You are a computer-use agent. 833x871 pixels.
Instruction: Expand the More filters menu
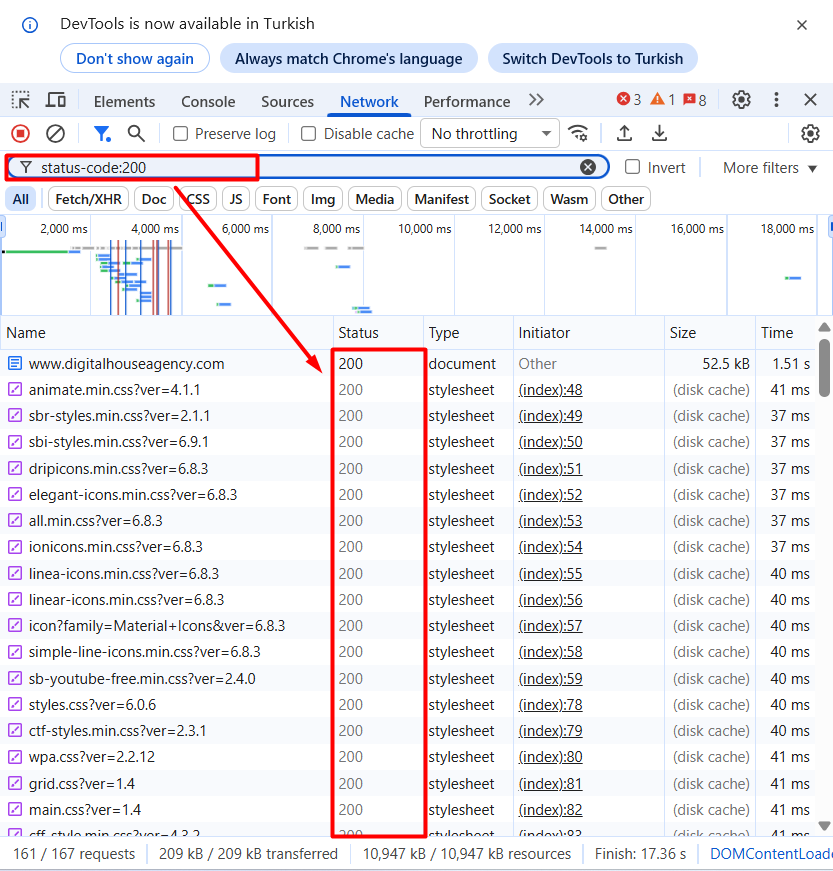coord(770,168)
